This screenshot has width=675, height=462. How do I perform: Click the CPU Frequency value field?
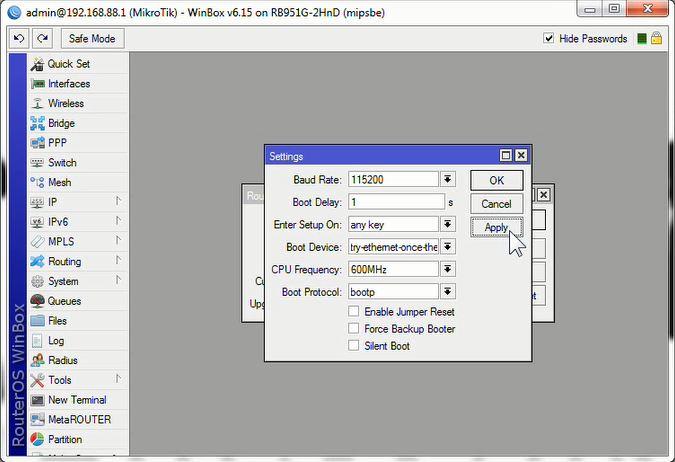393,269
